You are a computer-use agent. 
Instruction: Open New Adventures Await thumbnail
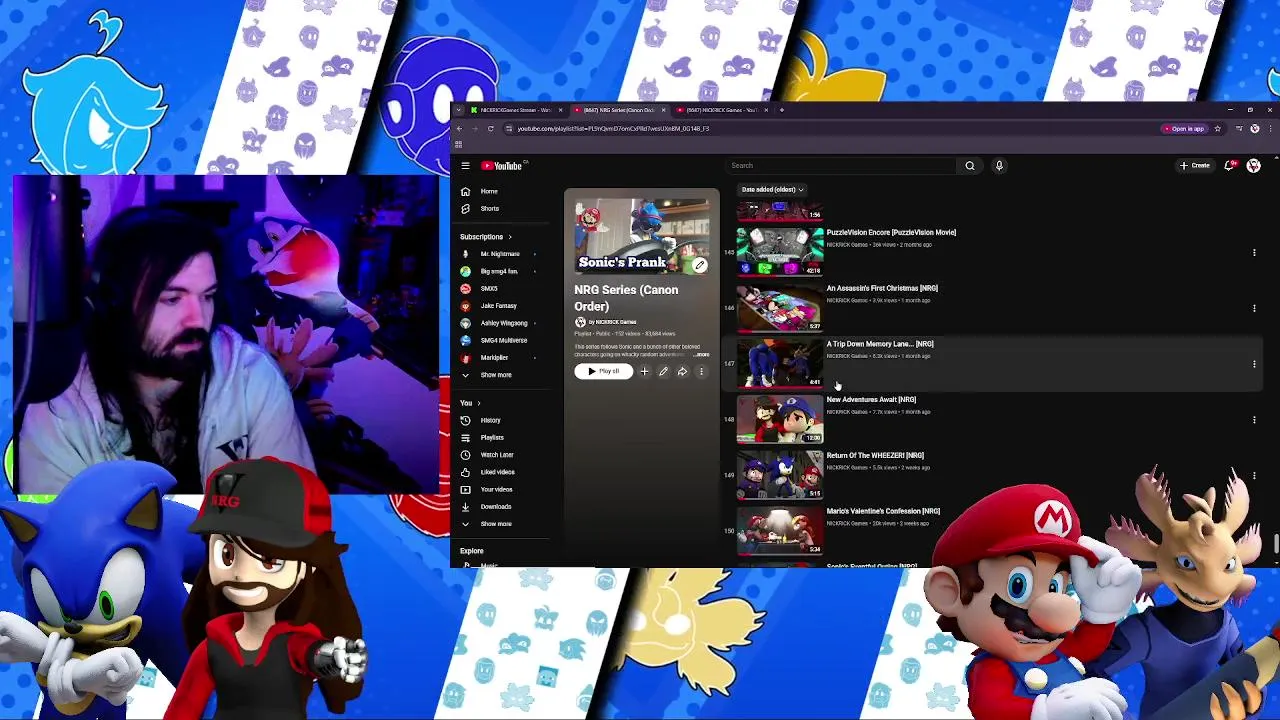click(x=780, y=419)
